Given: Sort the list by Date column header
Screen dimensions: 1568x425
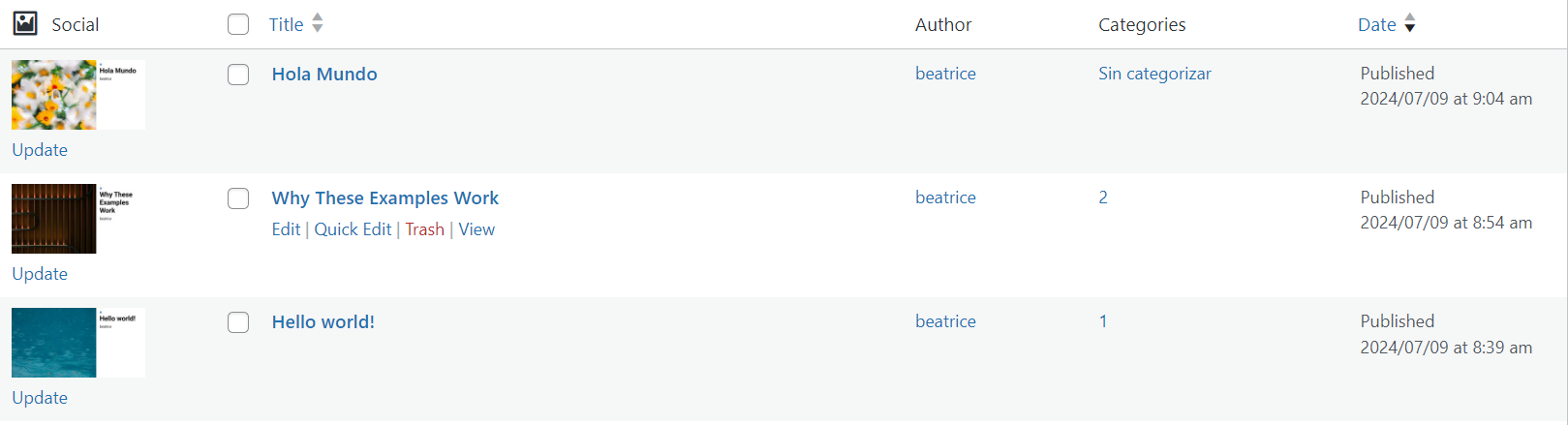Looking at the screenshot, I should [1376, 25].
